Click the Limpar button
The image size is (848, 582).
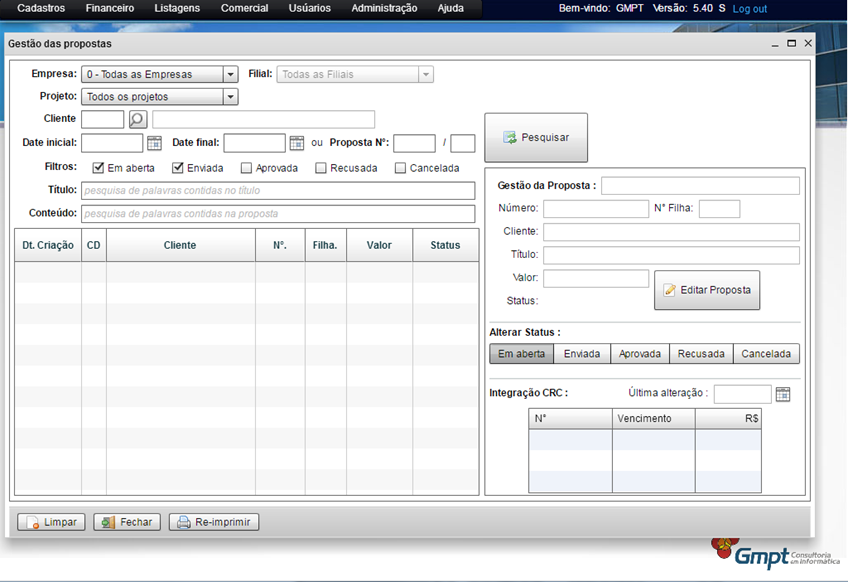[x=51, y=522]
